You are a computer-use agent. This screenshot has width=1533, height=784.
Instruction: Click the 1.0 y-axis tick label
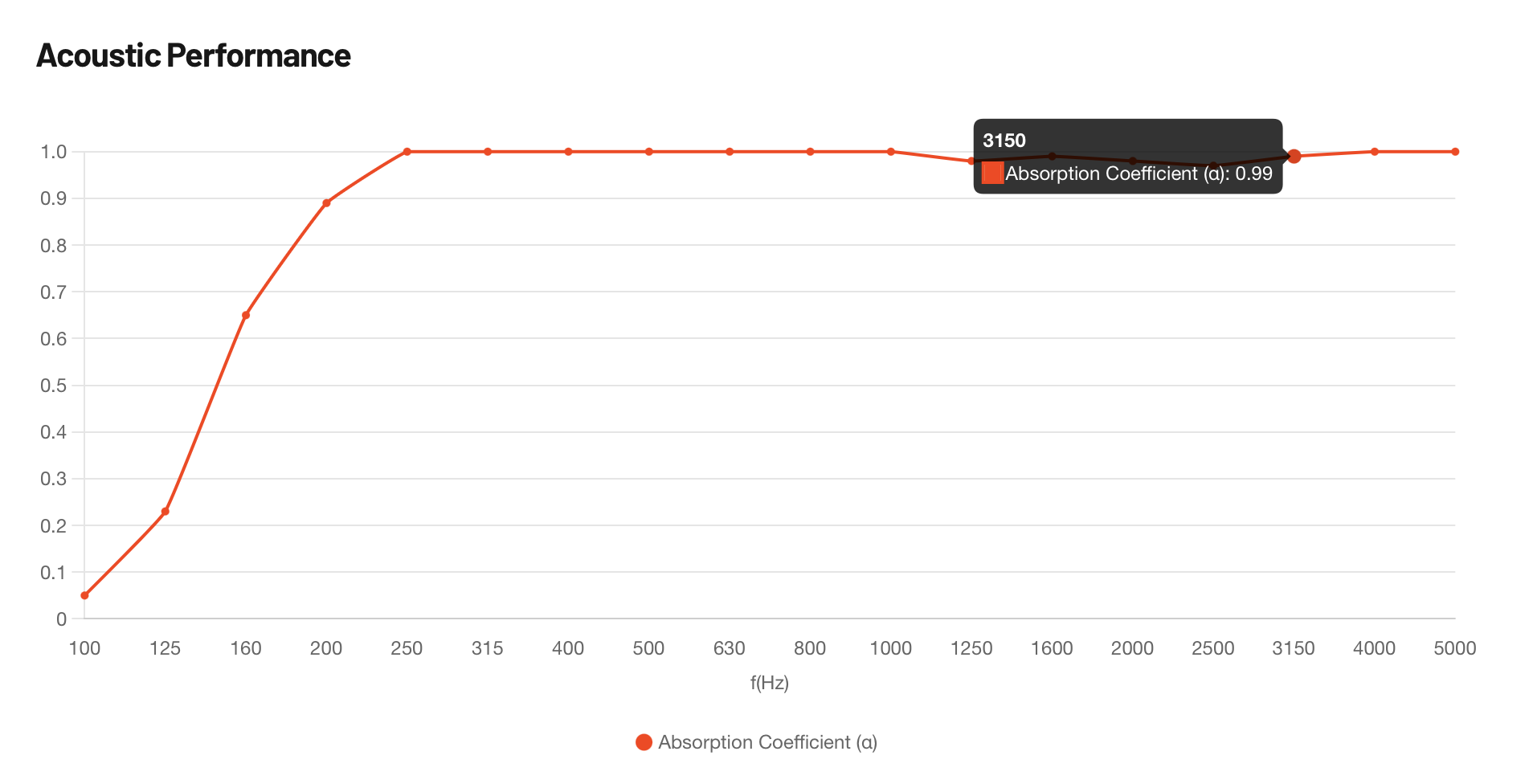coord(54,152)
